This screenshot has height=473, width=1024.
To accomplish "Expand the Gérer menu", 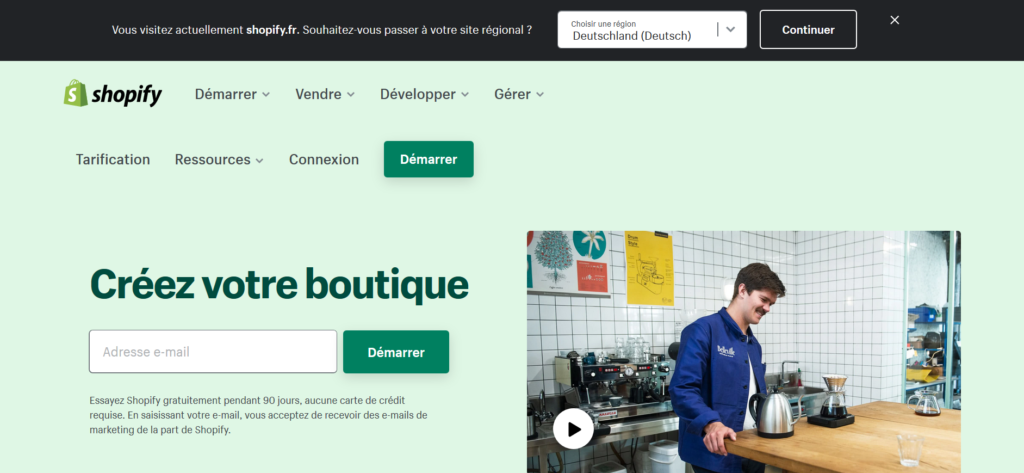I will click(519, 94).
